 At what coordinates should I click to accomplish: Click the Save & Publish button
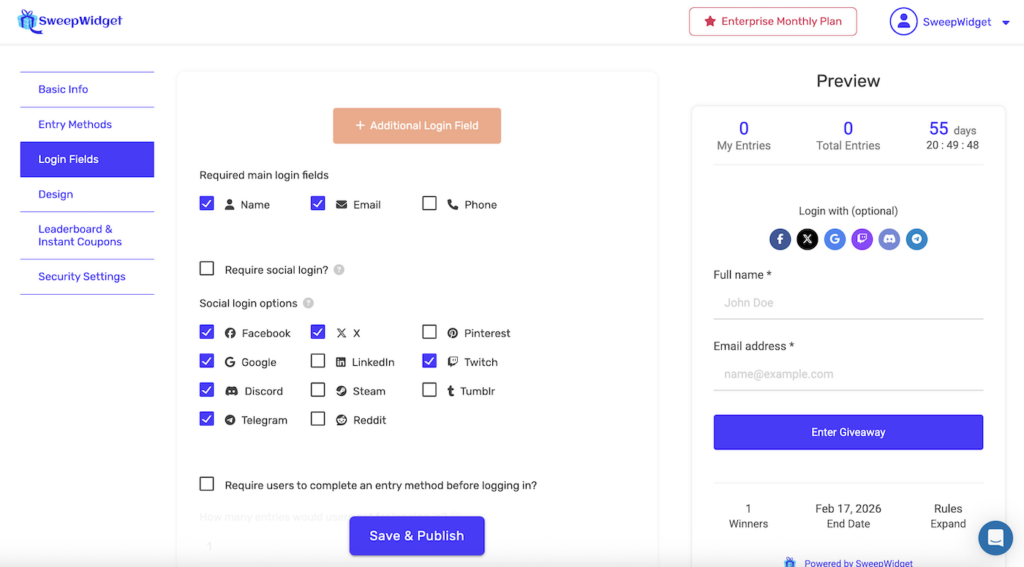[417, 536]
